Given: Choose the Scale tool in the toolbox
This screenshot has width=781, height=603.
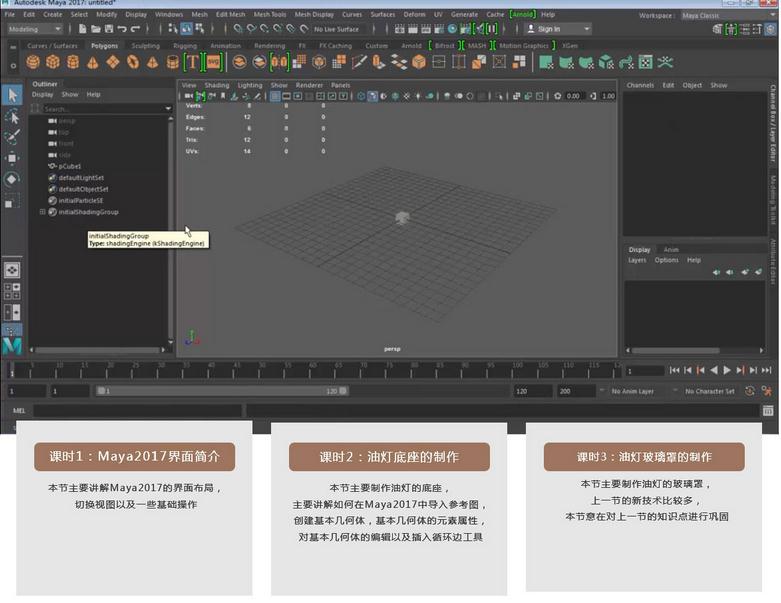Looking at the screenshot, I should click(12, 201).
